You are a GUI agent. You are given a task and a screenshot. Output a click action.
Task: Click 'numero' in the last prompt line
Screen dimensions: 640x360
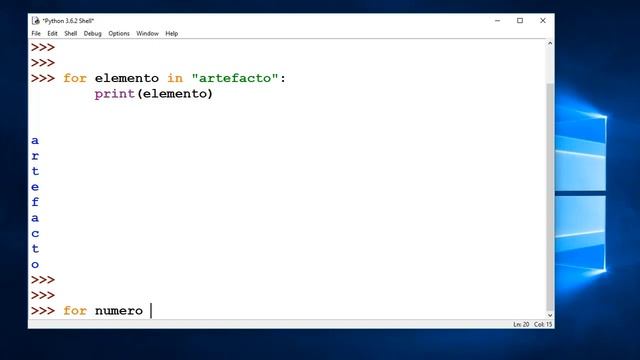click(119, 311)
